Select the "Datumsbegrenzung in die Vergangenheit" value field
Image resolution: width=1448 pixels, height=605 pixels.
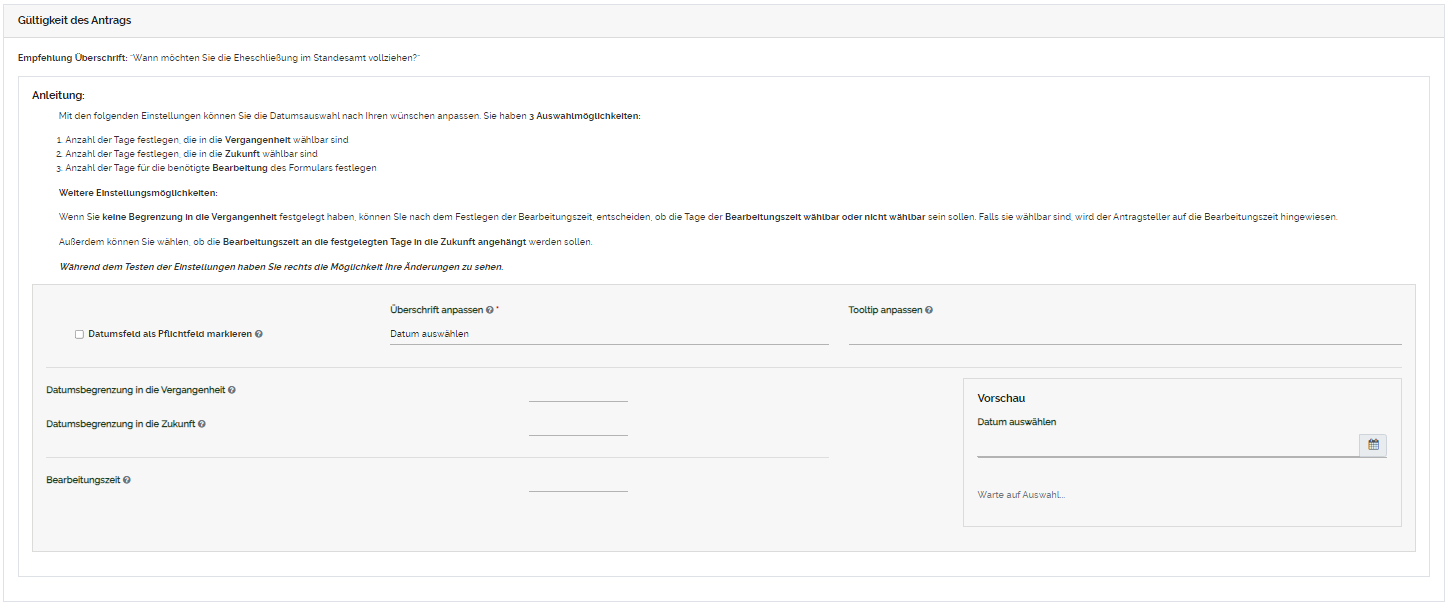point(578,398)
